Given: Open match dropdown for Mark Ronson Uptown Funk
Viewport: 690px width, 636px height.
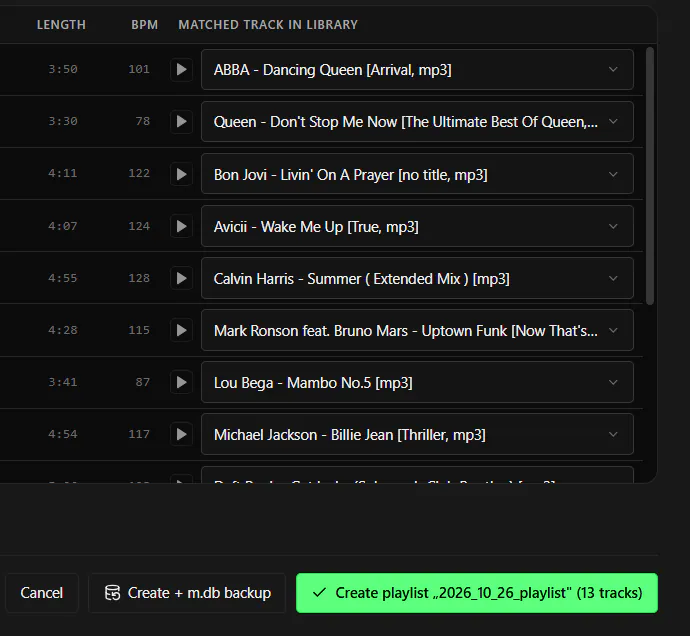Looking at the screenshot, I should pos(417,330).
